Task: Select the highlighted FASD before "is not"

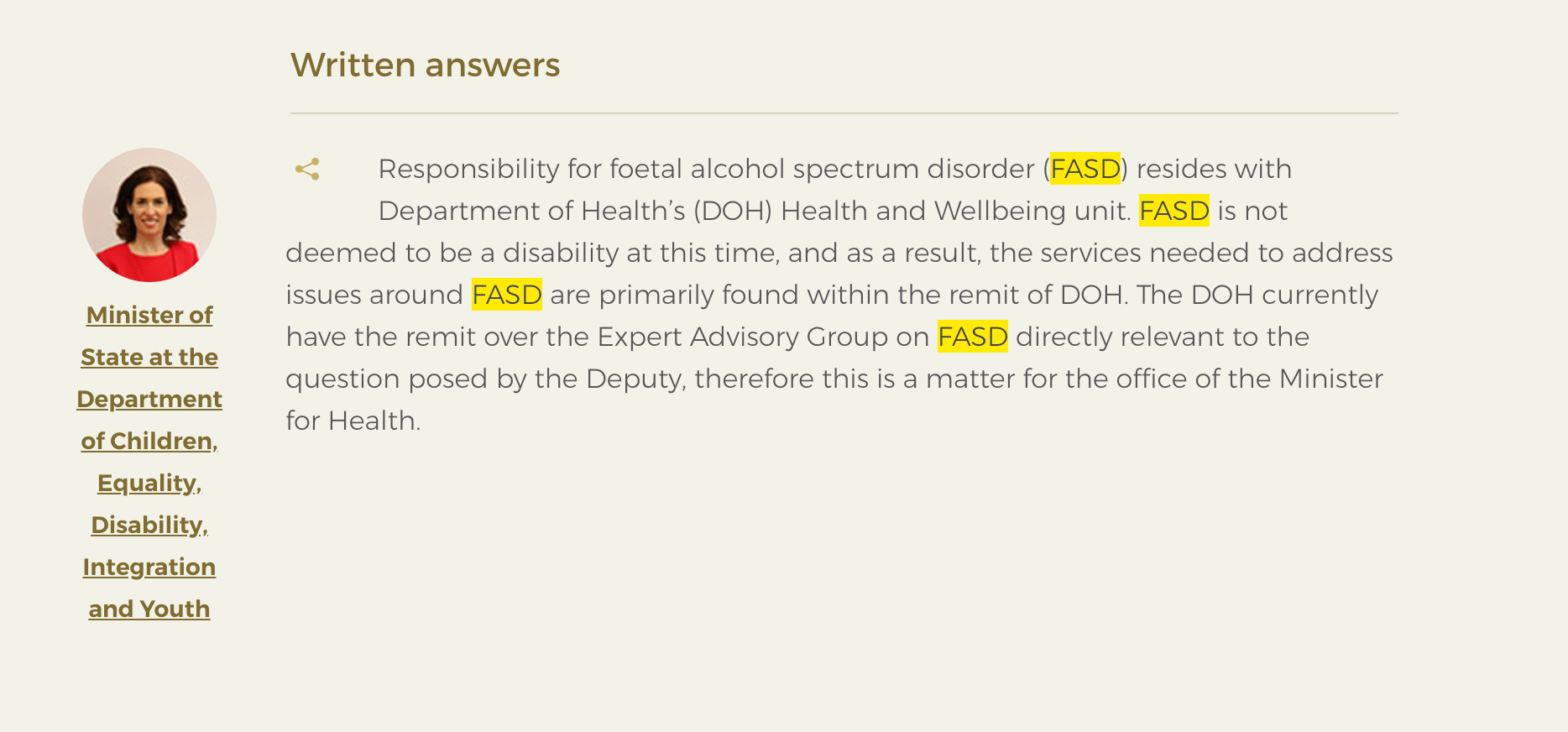Action: tap(1174, 211)
